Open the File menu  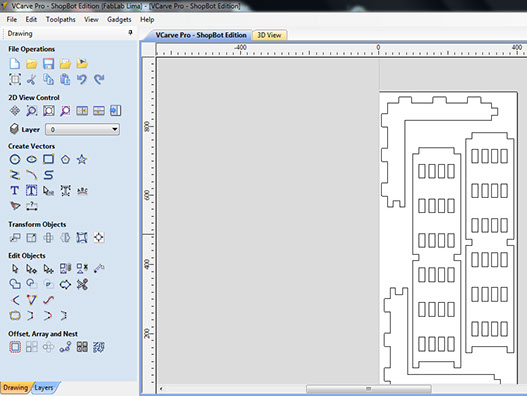tap(12, 19)
